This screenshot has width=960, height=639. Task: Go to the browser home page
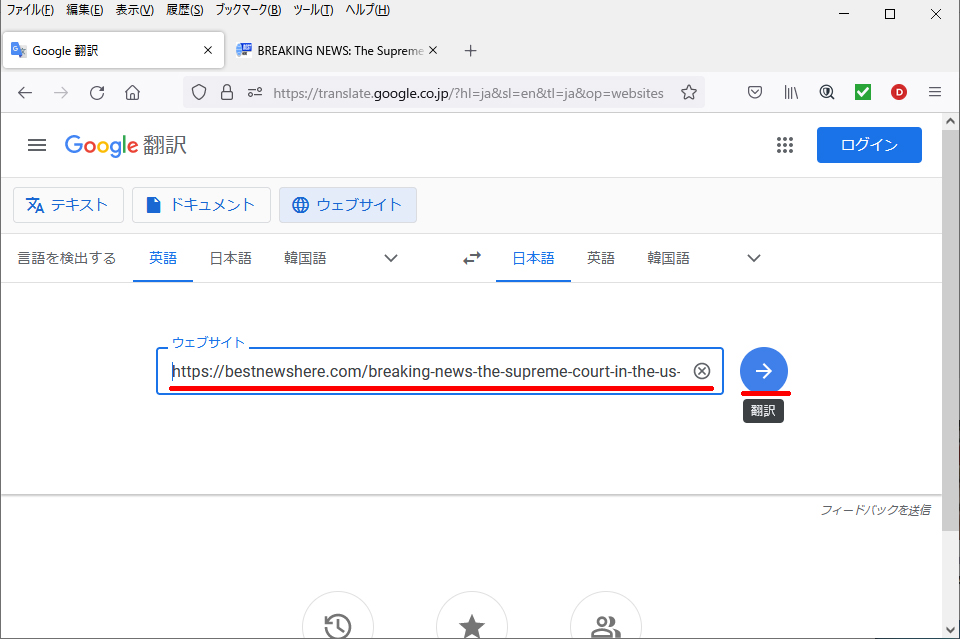(132, 93)
